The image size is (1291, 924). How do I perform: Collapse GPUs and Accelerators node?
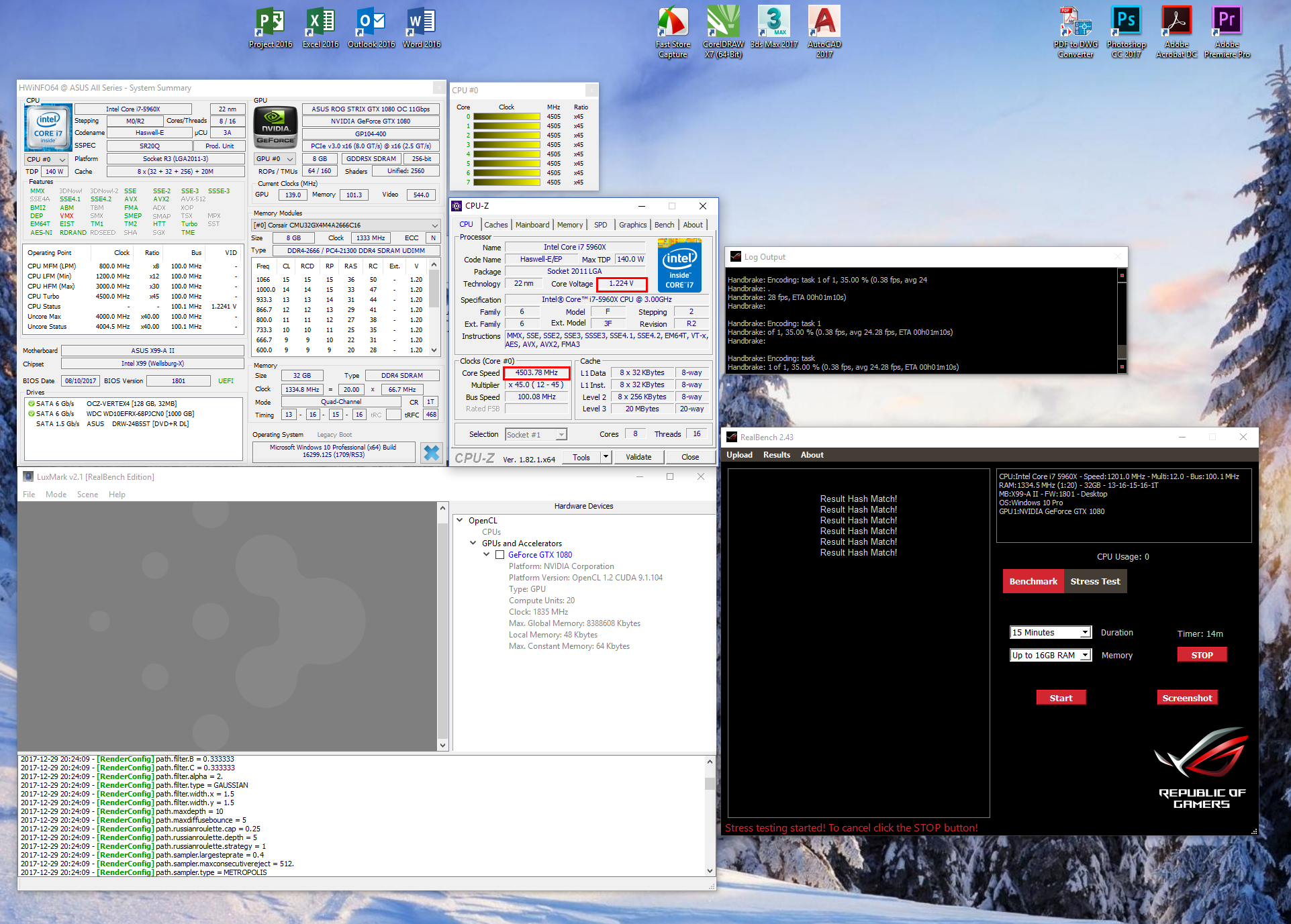[x=473, y=544]
